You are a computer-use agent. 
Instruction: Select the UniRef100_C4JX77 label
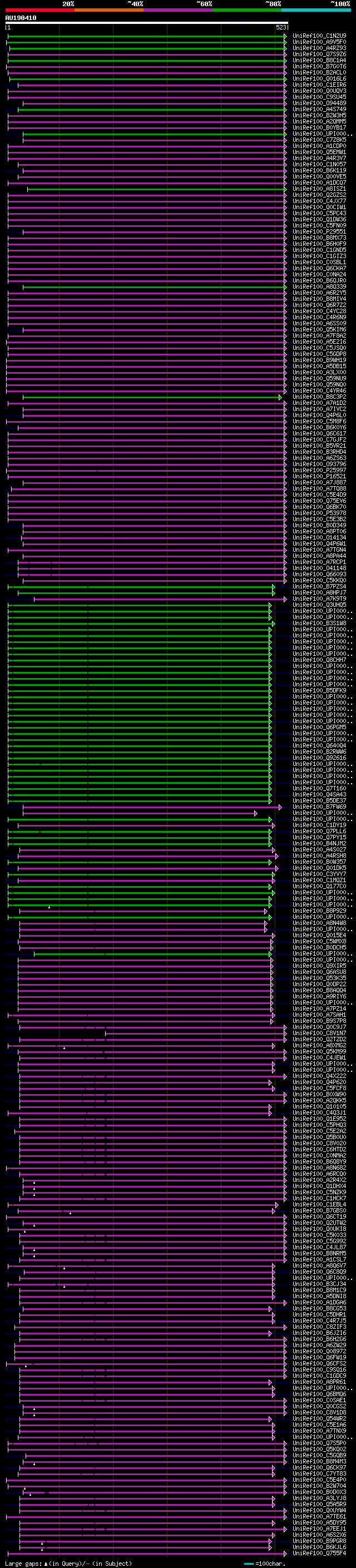pyautogui.click(x=319, y=201)
